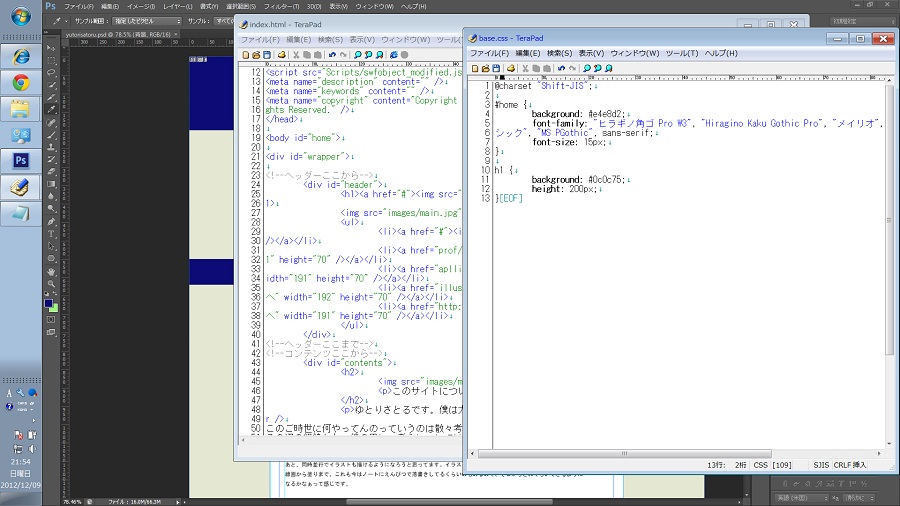This screenshot has width=900, height=506.
Task: Select the Eraser tool
Action: pos(51,172)
